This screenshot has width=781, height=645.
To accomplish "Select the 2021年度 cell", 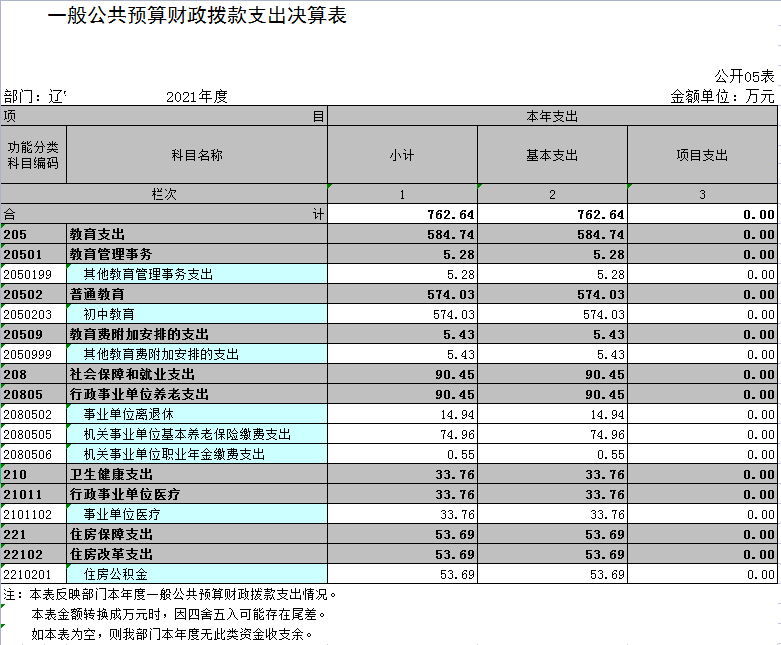I will [x=197, y=96].
